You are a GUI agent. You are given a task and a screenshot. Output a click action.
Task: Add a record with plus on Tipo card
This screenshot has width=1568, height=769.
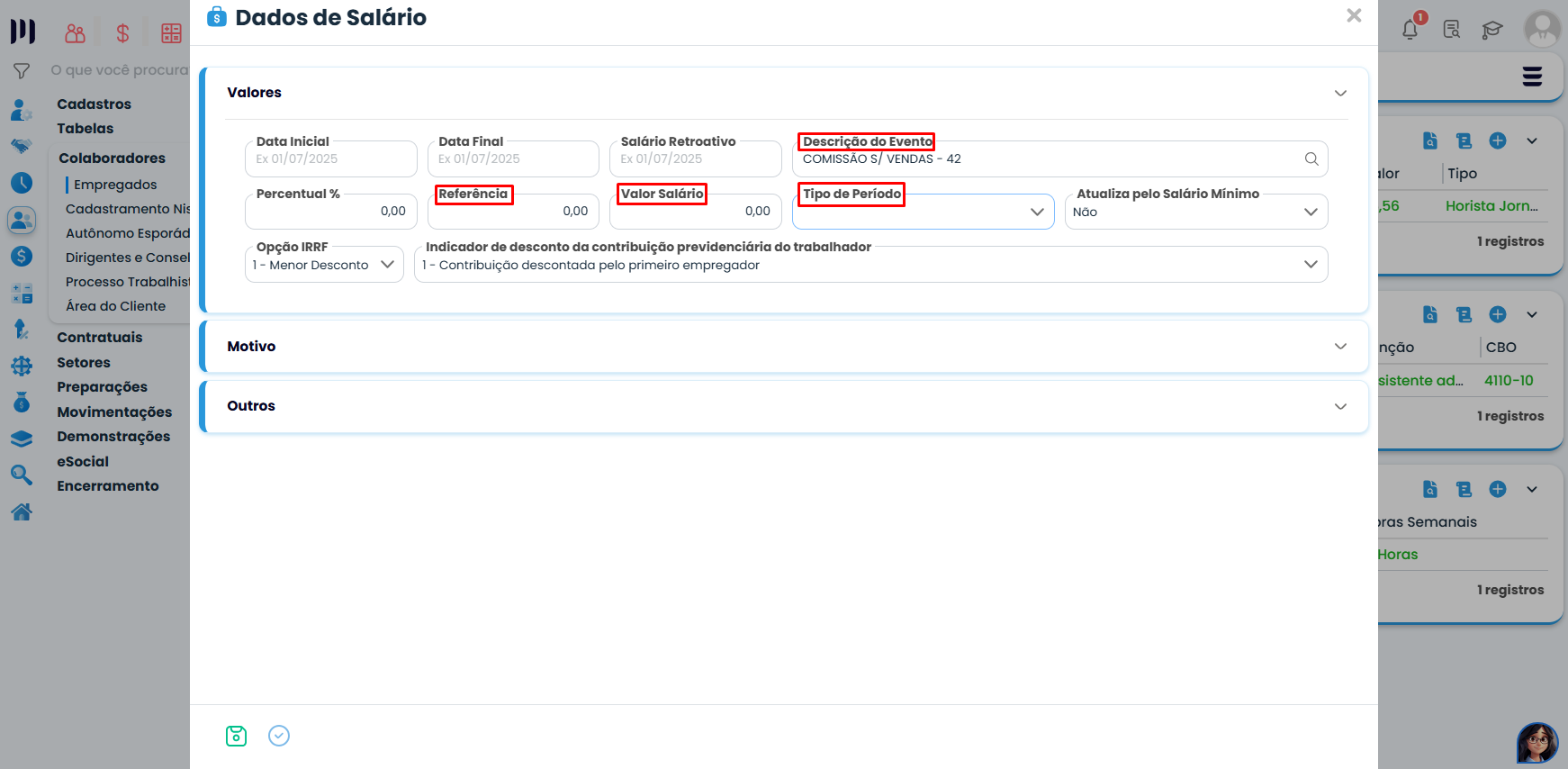point(1498,140)
